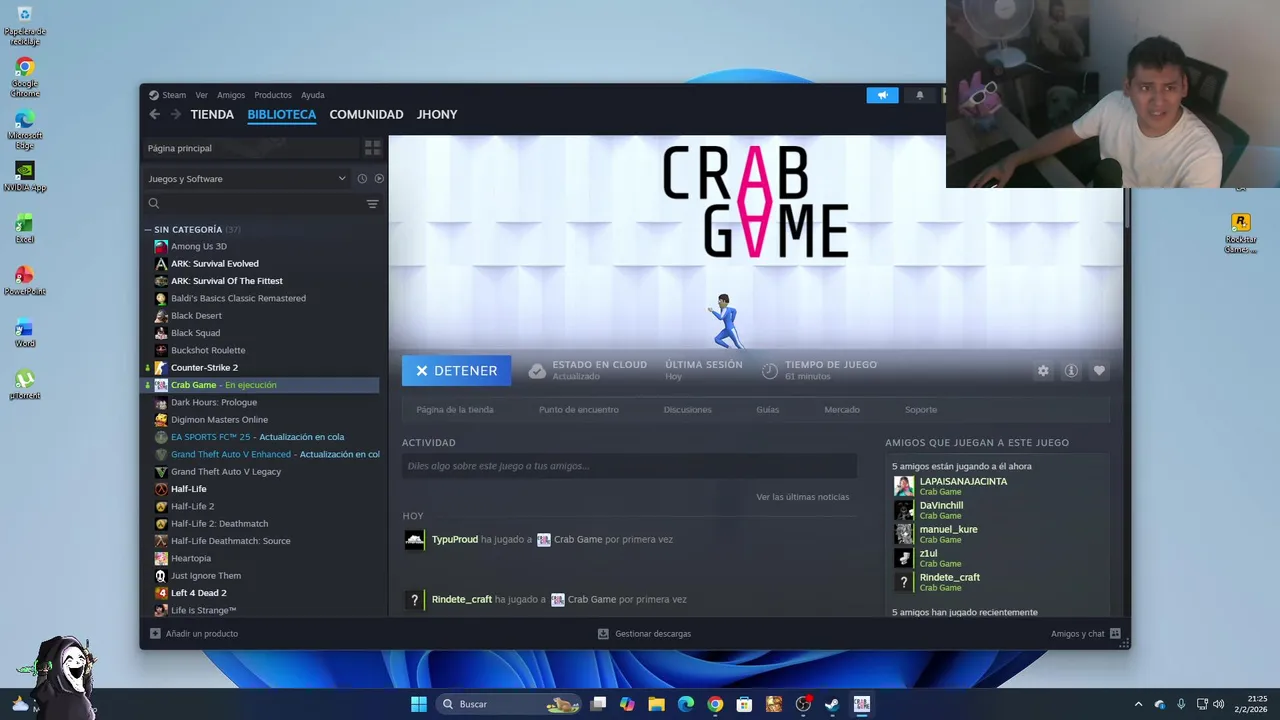
Task: Open the Ayuda menu
Action: click(313, 95)
